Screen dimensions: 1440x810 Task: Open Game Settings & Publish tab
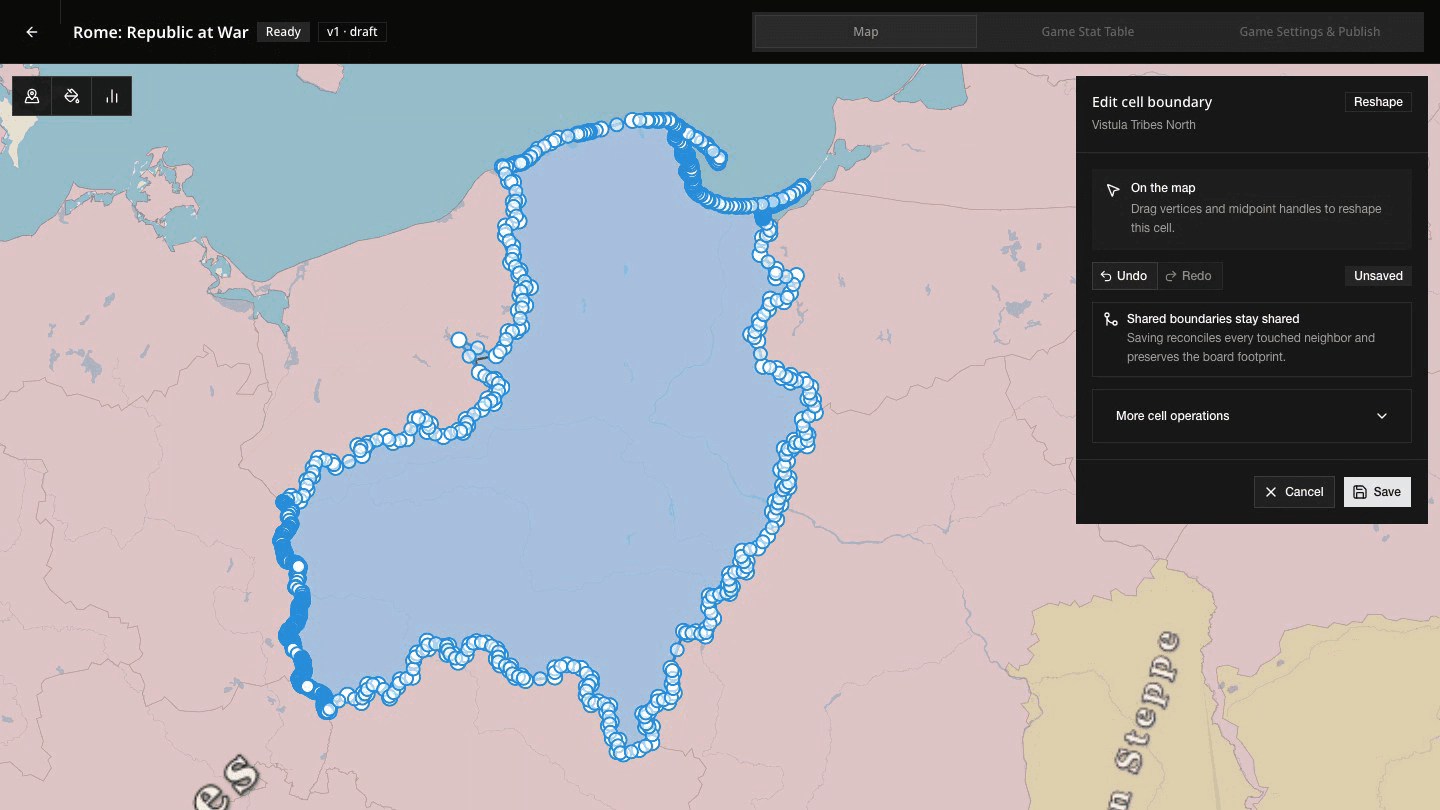tap(1309, 32)
